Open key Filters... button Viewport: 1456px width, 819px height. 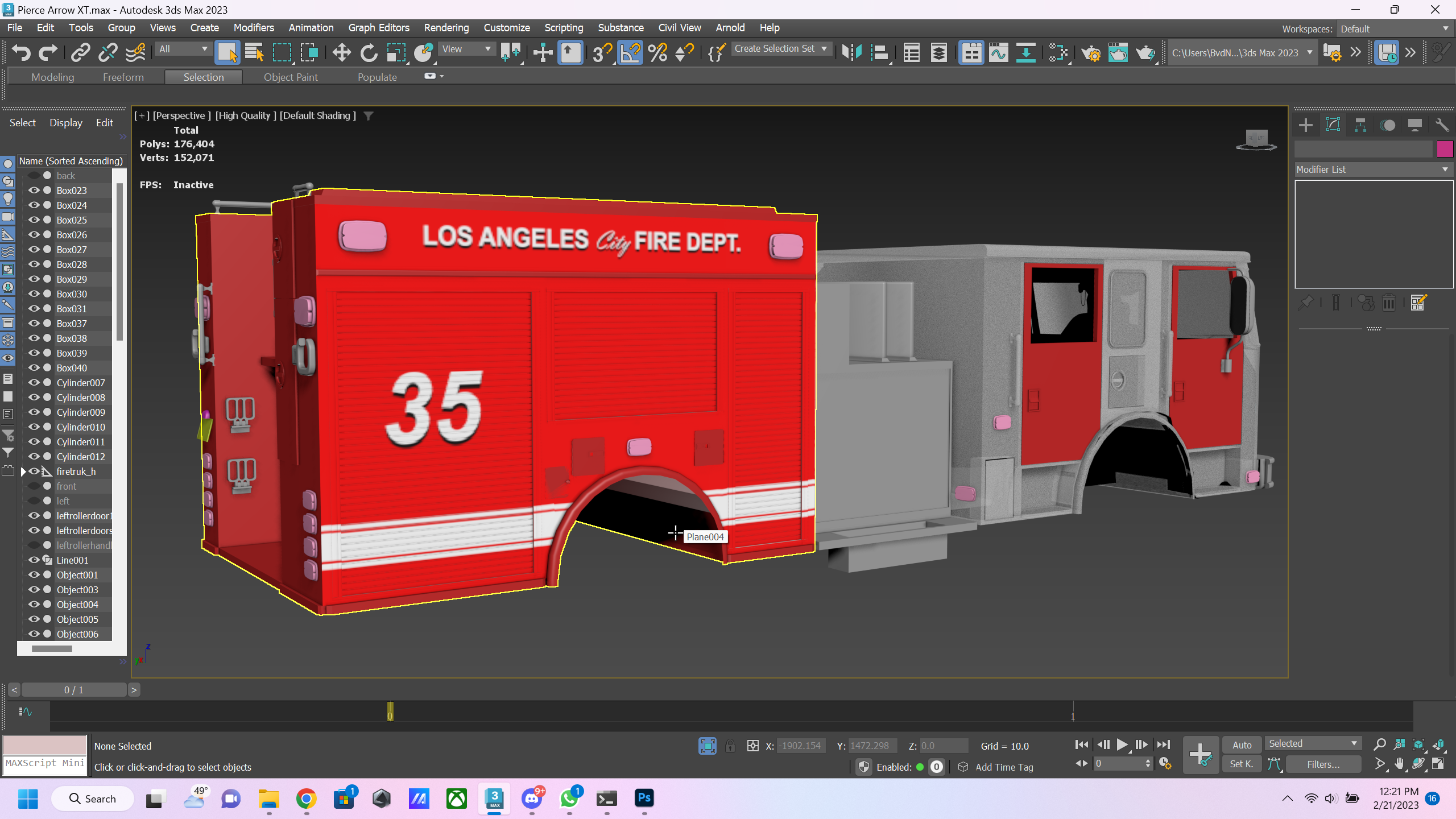point(1323,764)
